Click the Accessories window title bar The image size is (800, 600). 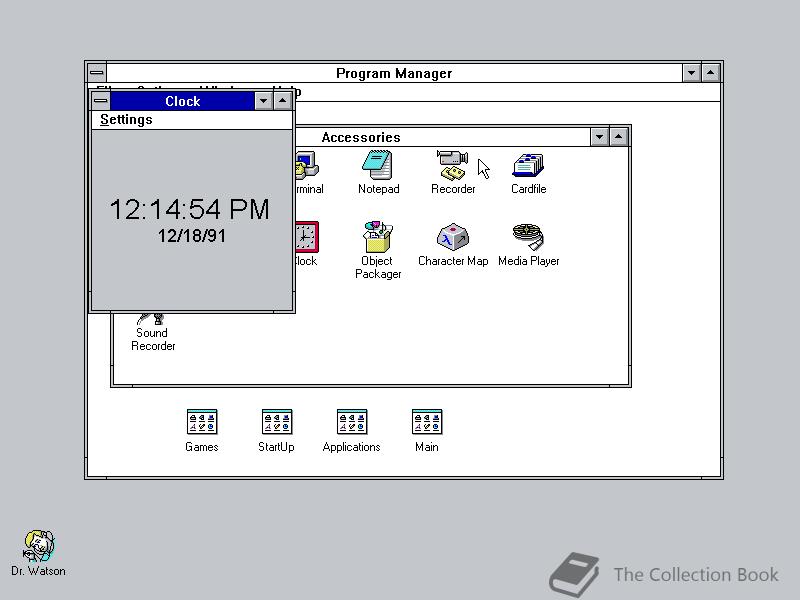coord(442,137)
